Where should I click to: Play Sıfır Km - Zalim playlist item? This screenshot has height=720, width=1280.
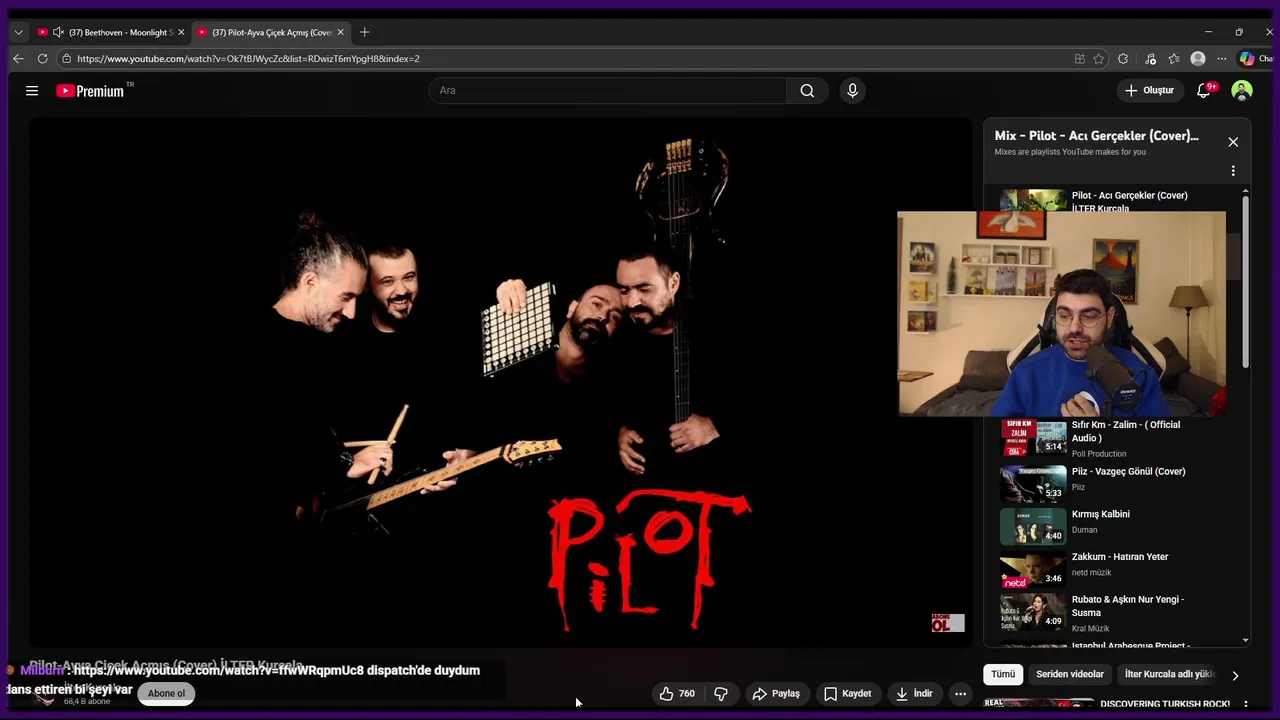(1115, 438)
